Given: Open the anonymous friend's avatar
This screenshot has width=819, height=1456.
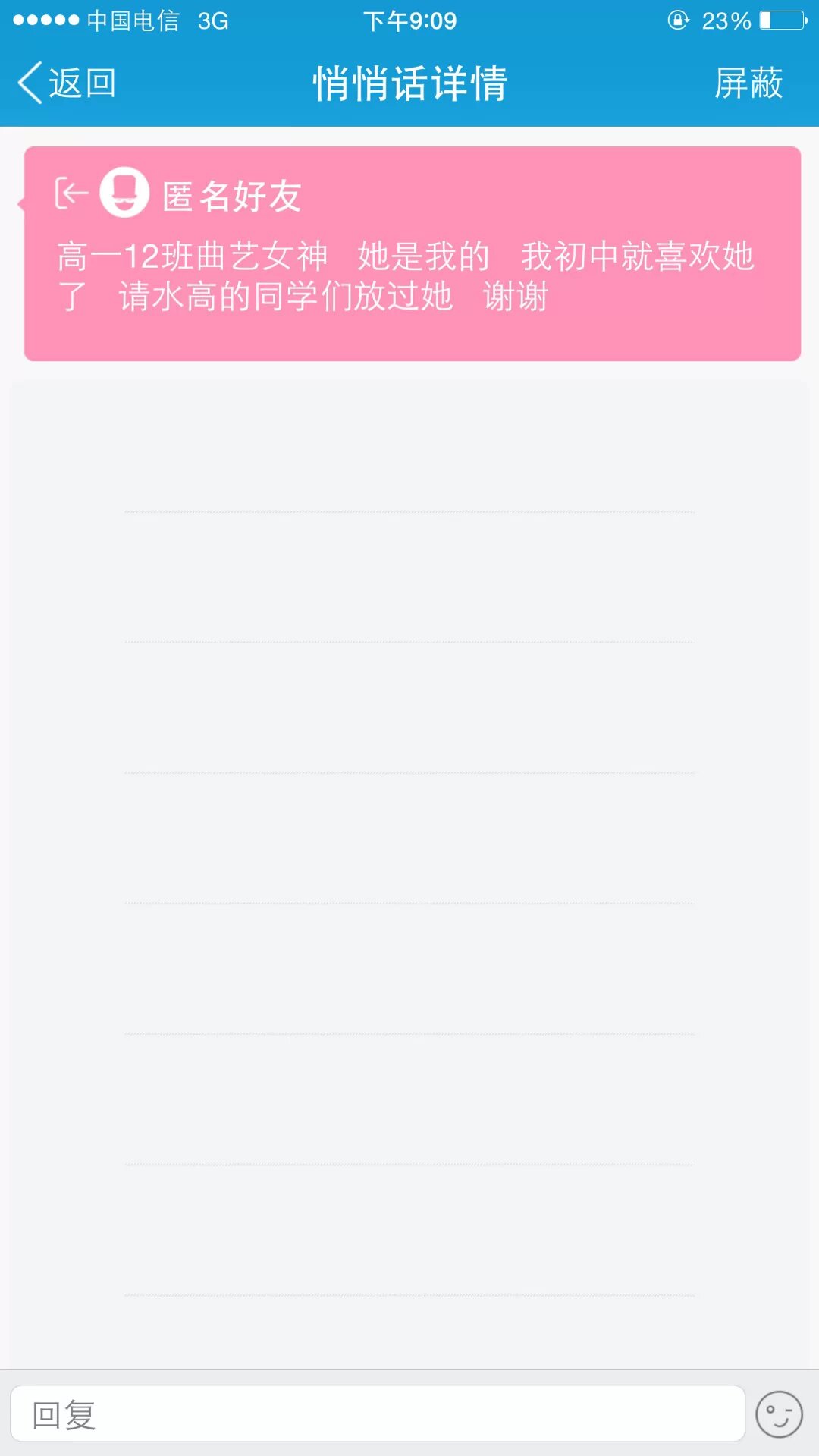Looking at the screenshot, I should coord(124,193).
